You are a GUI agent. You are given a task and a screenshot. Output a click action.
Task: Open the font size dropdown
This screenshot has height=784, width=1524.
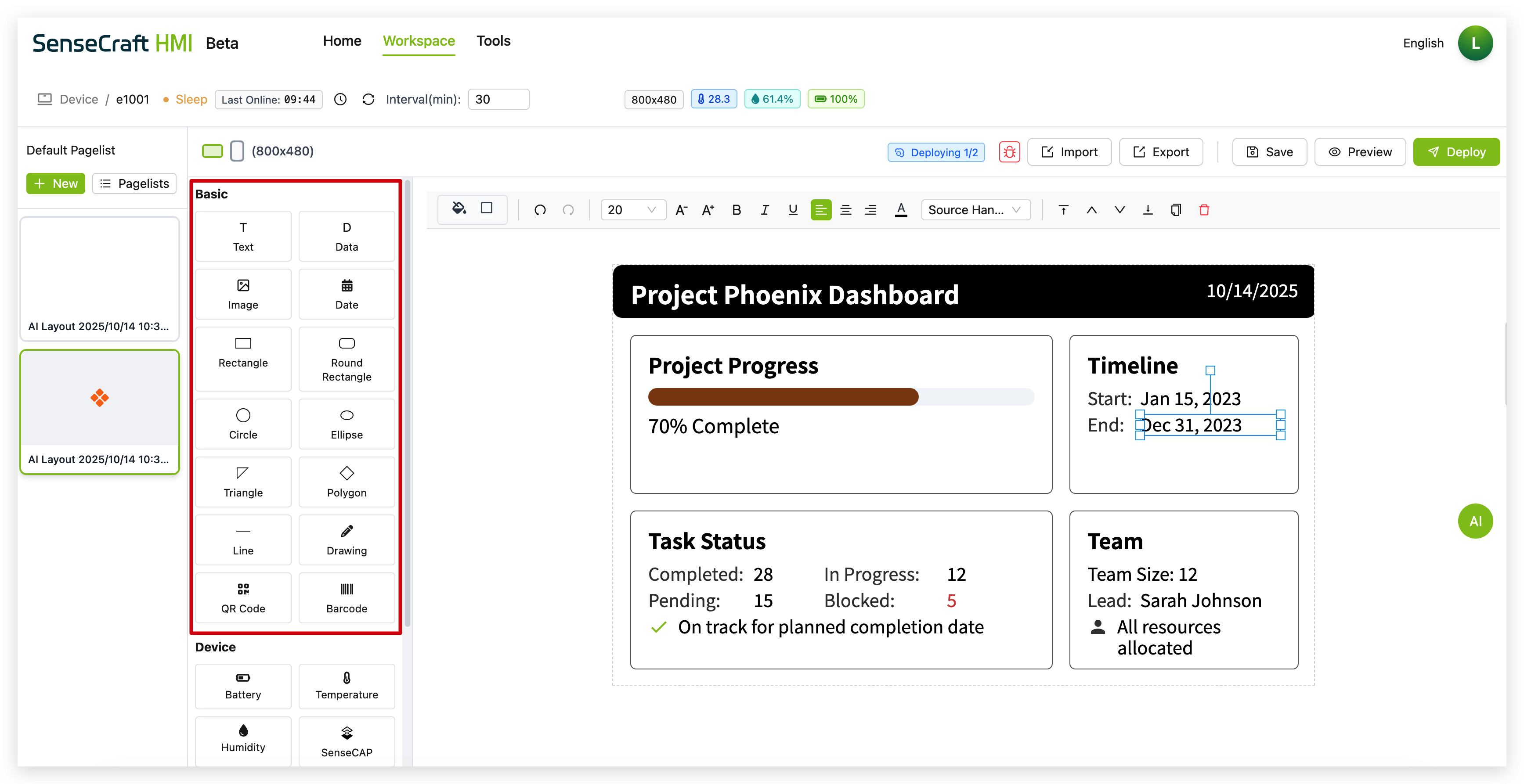pyautogui.click(x=632, y=210)
